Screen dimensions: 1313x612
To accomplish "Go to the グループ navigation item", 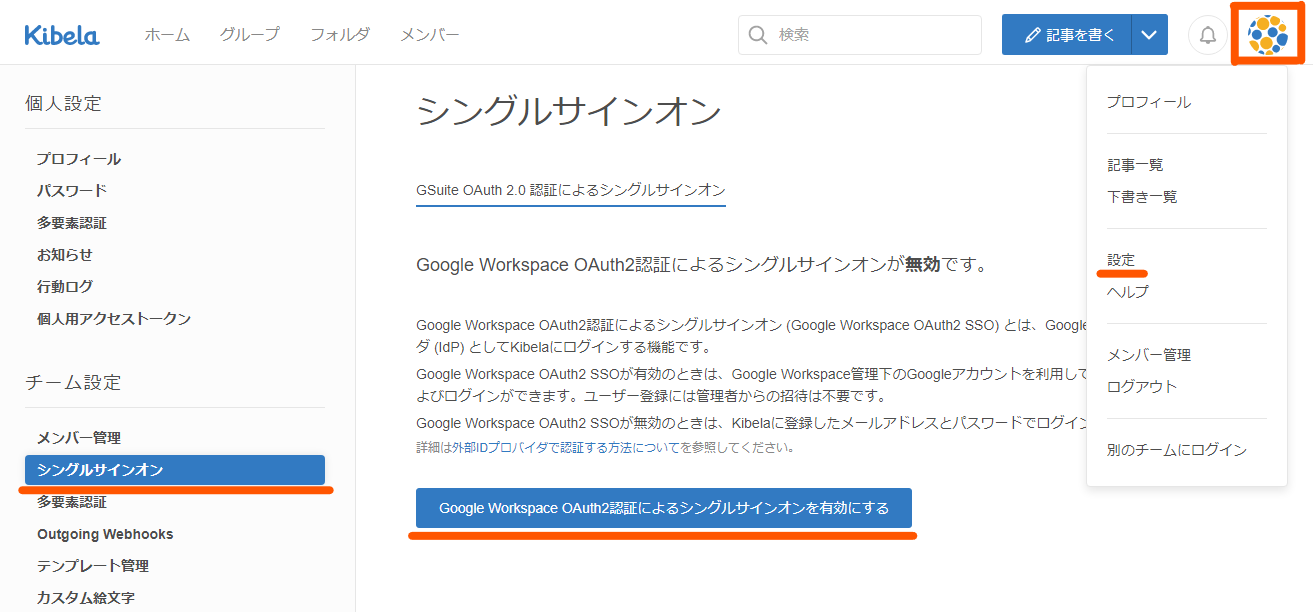I will point(250,35).
